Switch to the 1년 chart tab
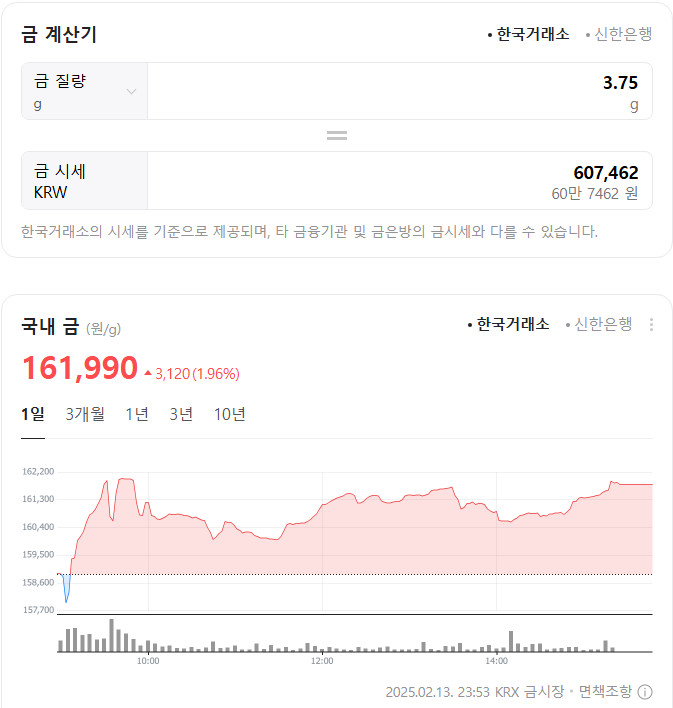The image size is (673, 708). pyautogui.click(x=137, y=414)
